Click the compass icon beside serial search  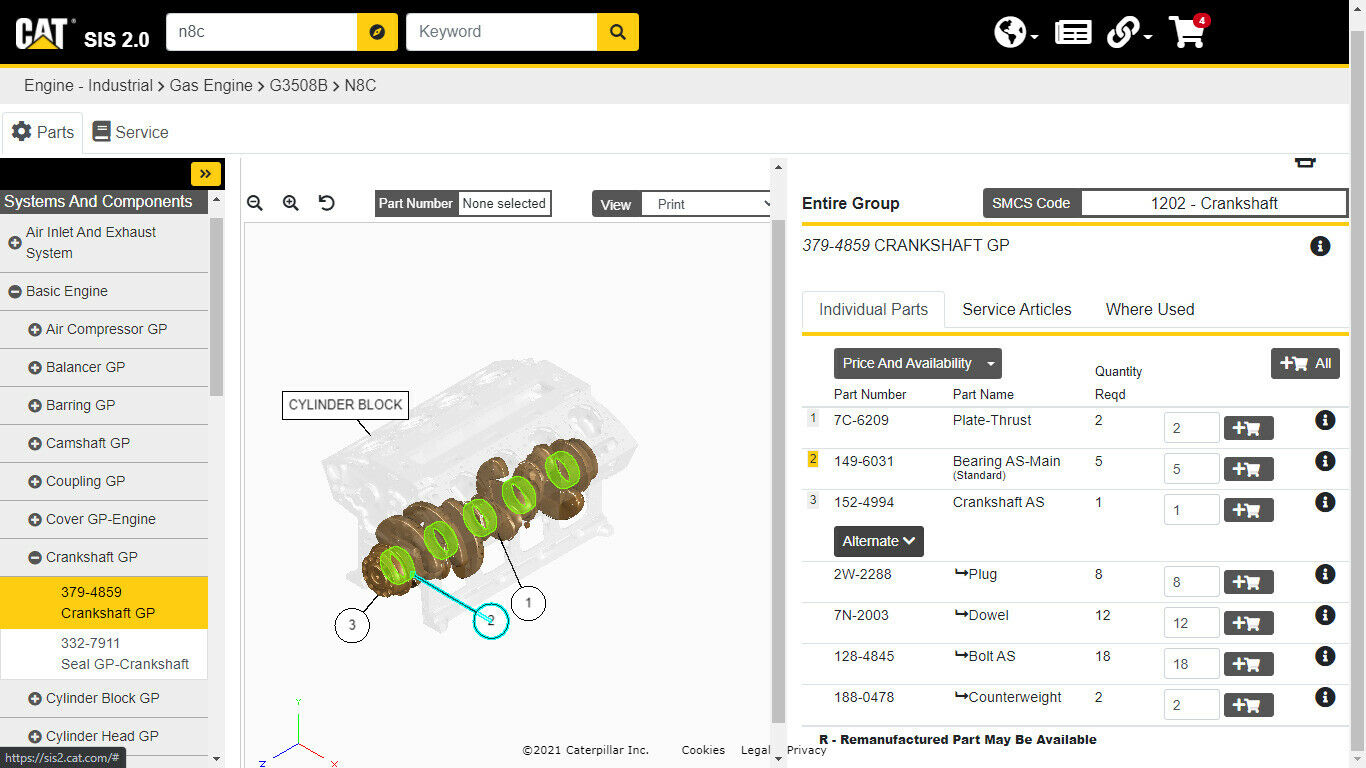(x=377, y=32)
